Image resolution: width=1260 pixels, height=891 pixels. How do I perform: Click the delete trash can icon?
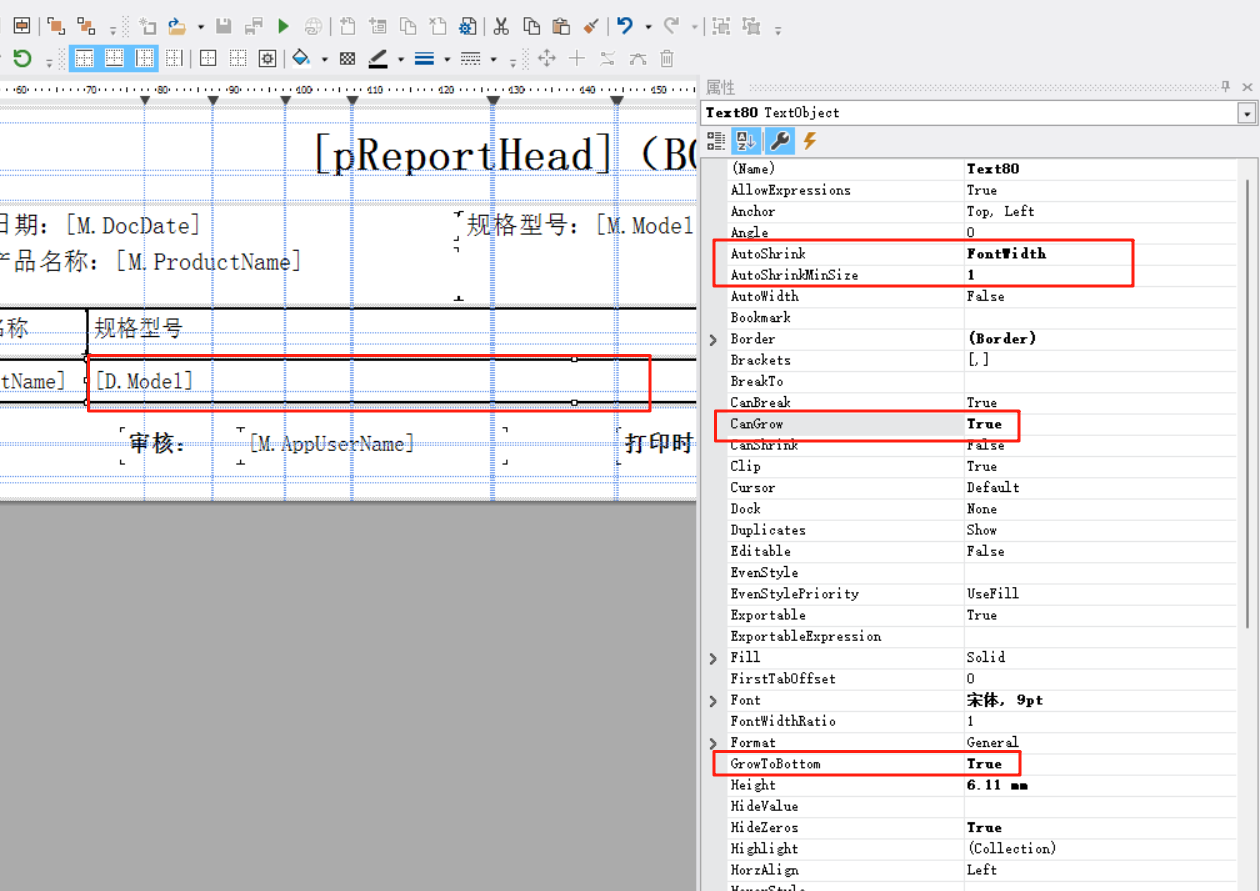pyautogui.click(x=667, y=59)
